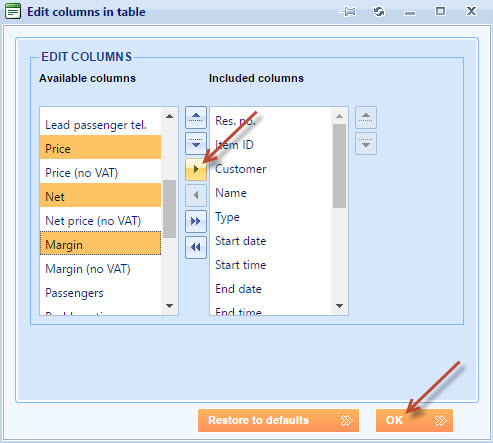493x443 pixels.
Task: Move included column down button
Action: pos(366,143)
